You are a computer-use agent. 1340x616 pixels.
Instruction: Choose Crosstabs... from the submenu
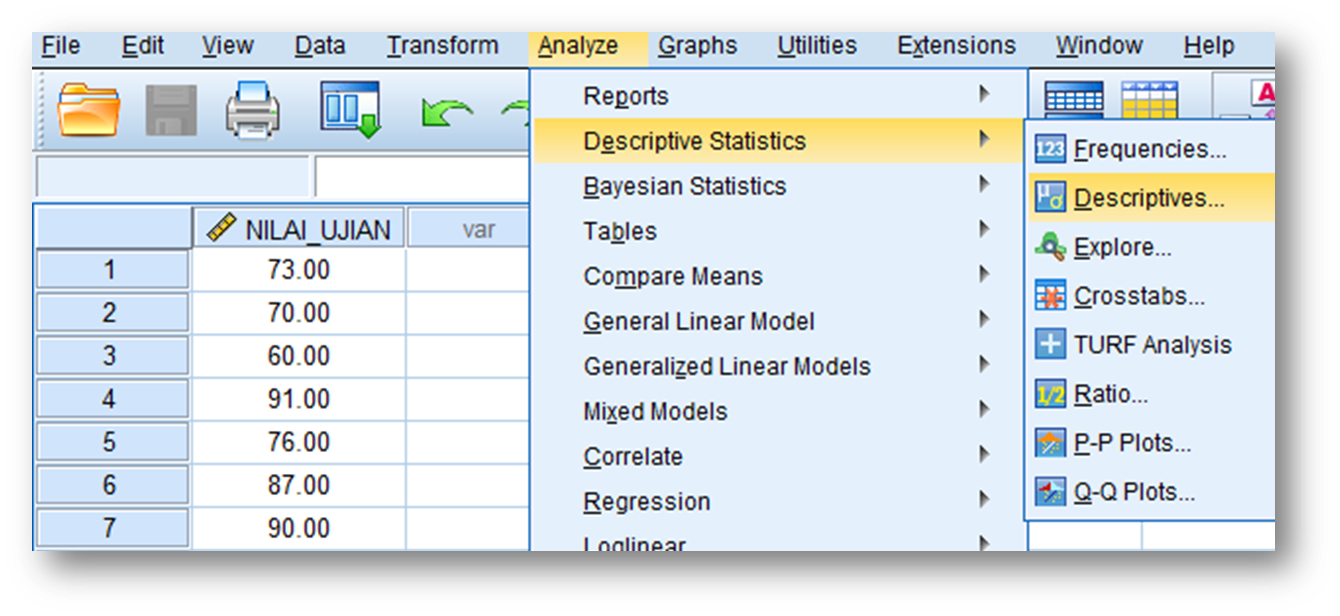point(1151,296)
